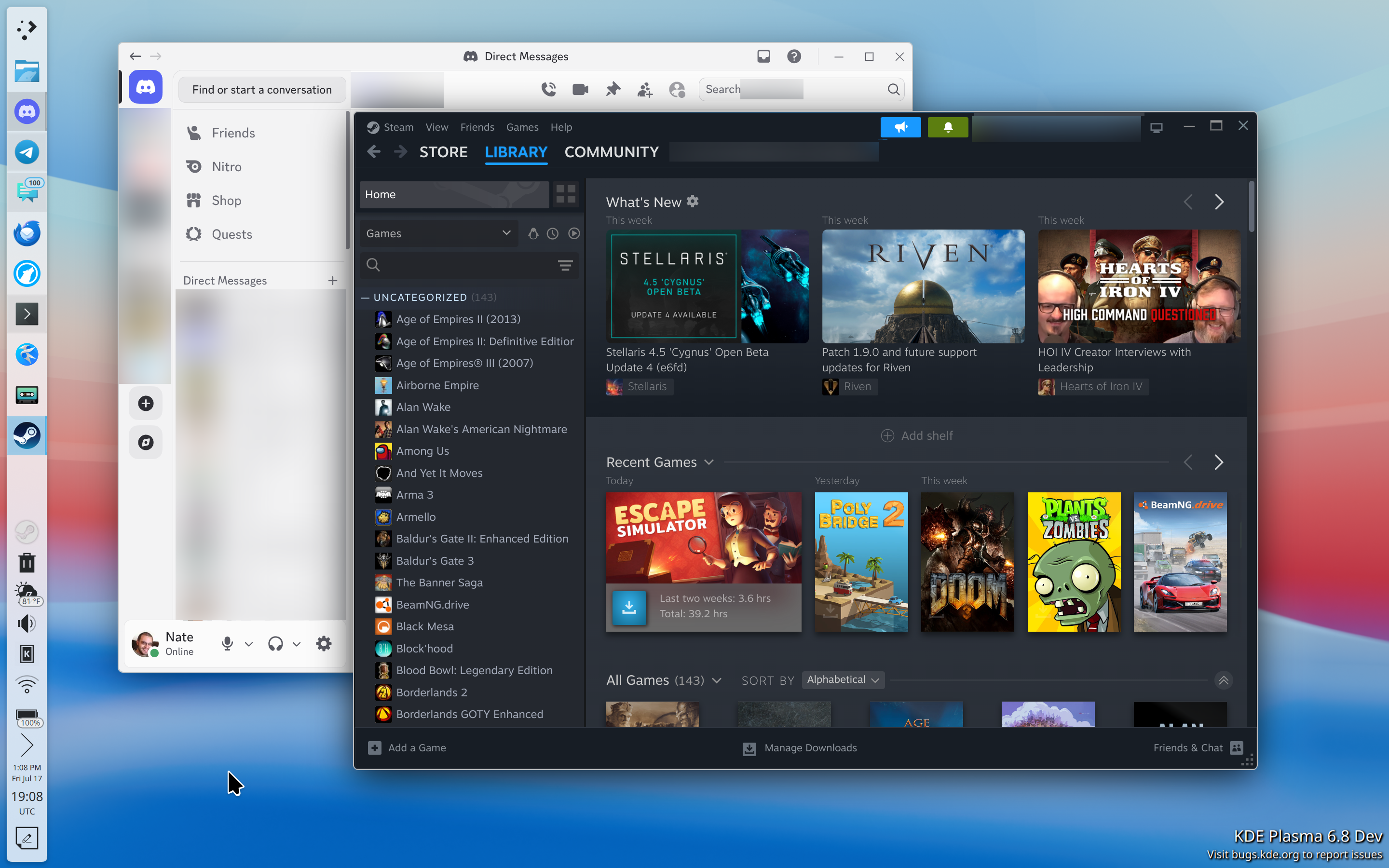This screenshot has width=1389, height=868.
Task: Collapse the All Games shelf
Action: click(x=1224, y=680)
